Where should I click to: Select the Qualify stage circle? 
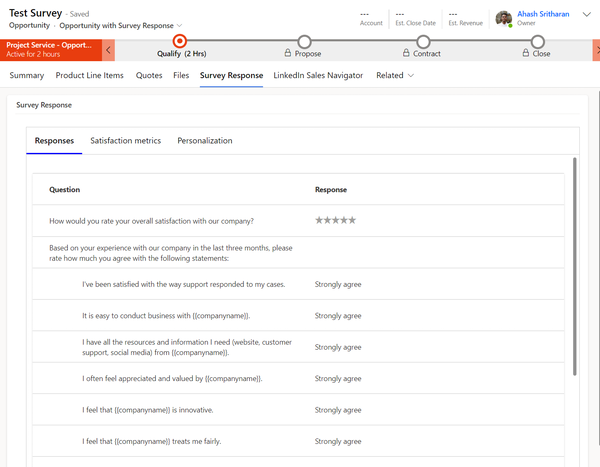coord(179,41)
